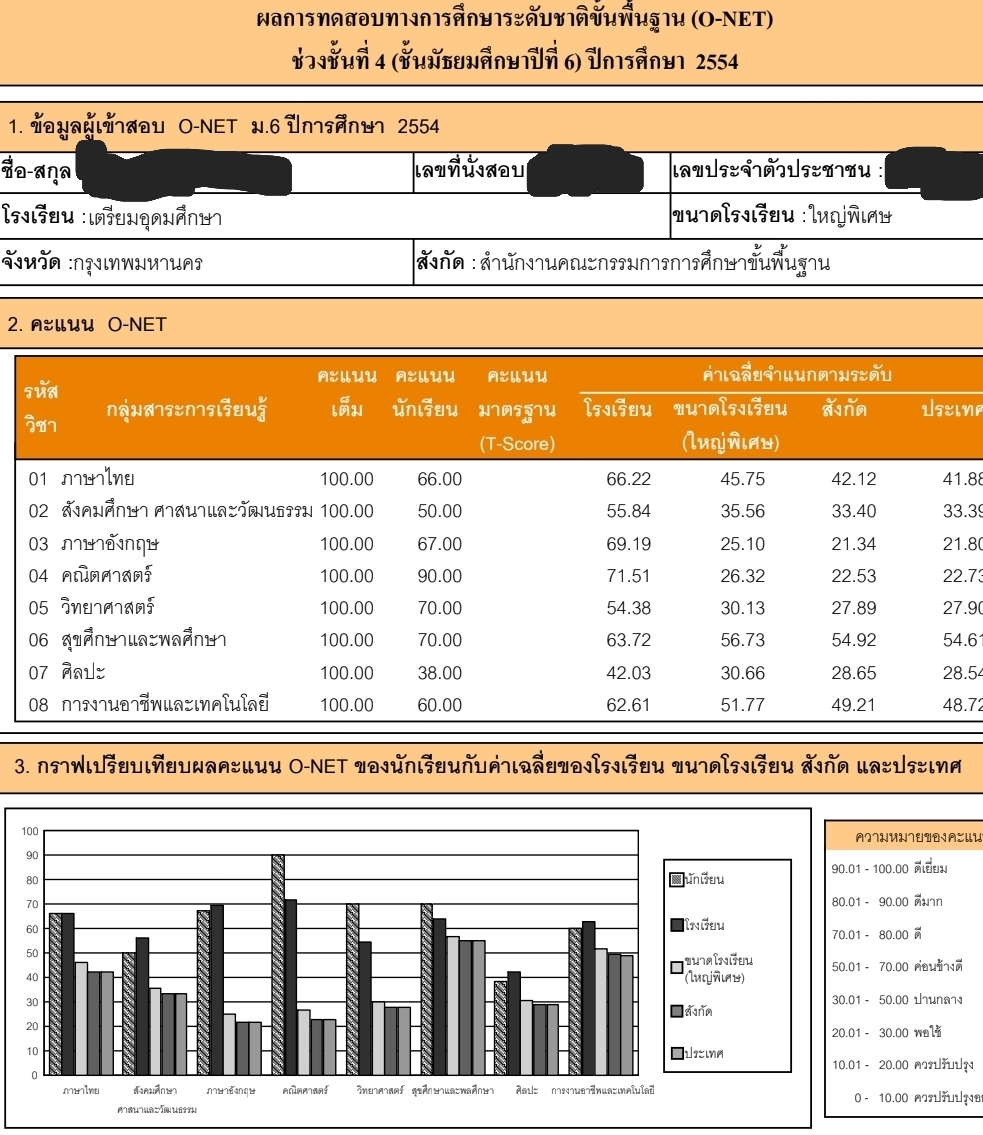Click the '80.01 - 90.00 ดีมาก' score meaning row
The width and height of the screenshot is (983, 1135).
click(x=887, y=902)
